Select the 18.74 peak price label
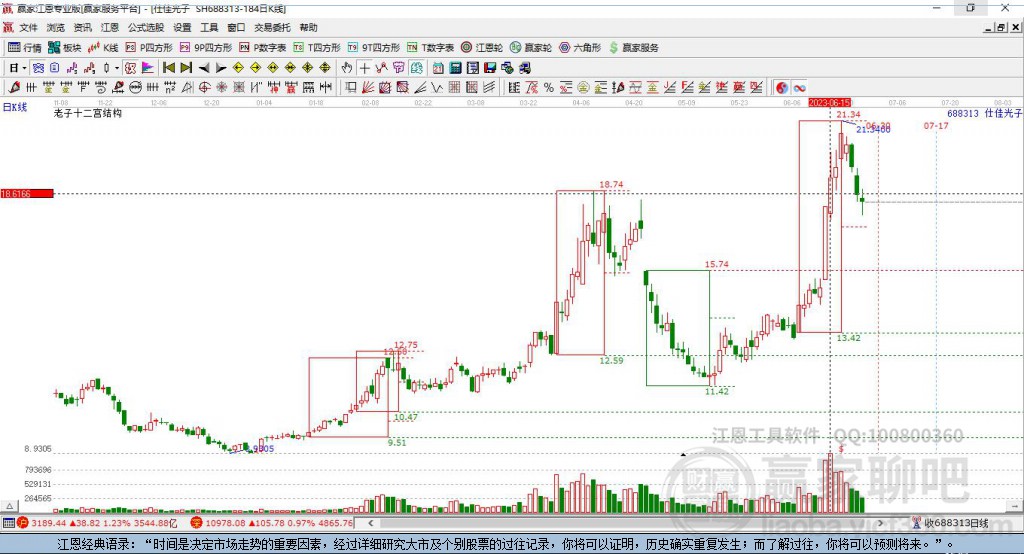Viewport: 1024px width, 554px height. coord(611,185)
